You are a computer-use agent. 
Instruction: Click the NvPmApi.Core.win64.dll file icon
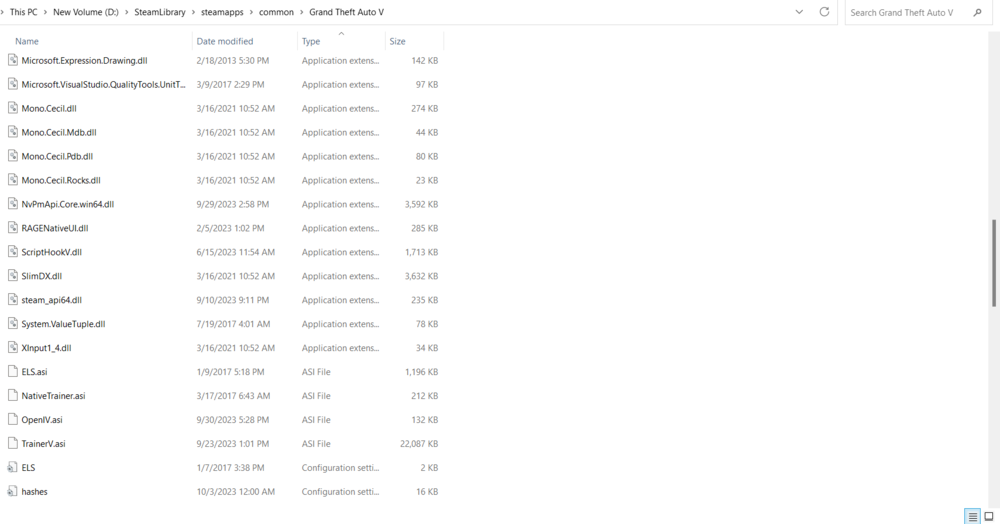tap(12, 204)
